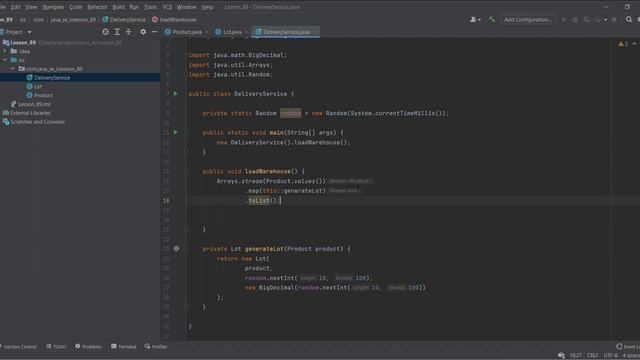
Task: Expand the .idea folder
Action: pos(5,51)
